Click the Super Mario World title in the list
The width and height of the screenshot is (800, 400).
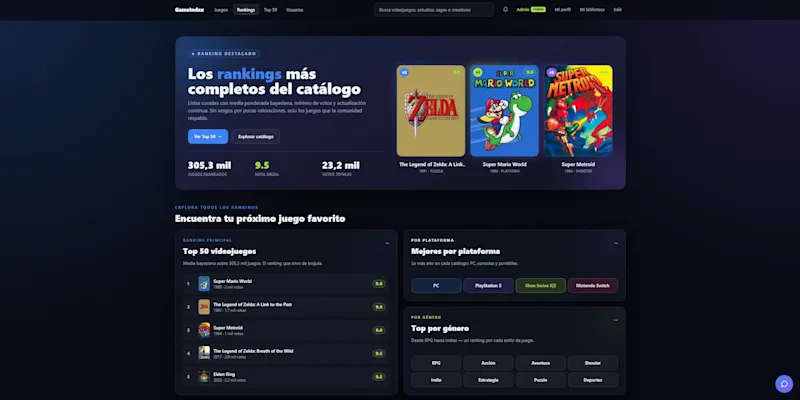pyautogui.click(x=232, y=281)
